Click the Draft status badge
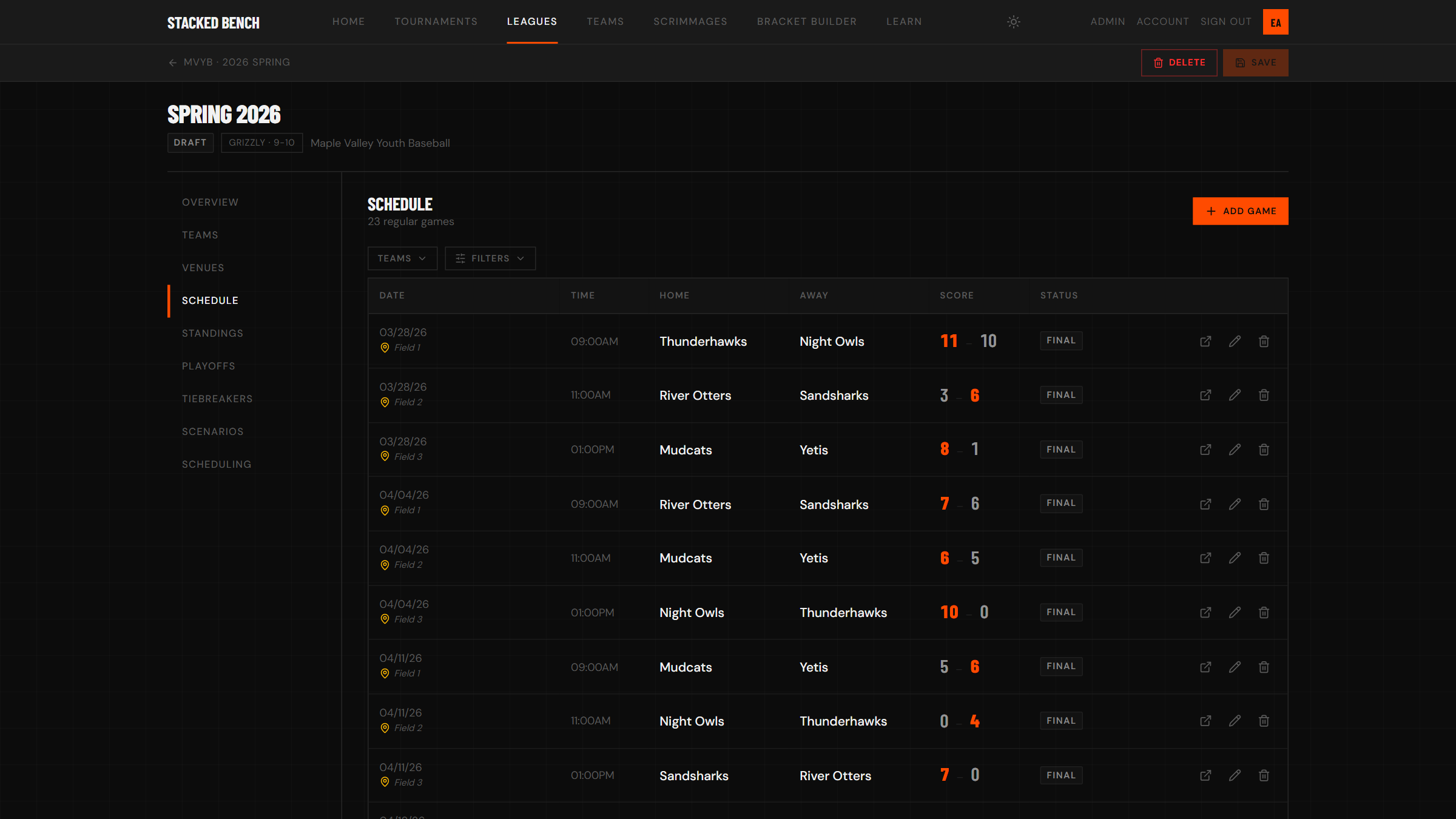 (190, 143)
